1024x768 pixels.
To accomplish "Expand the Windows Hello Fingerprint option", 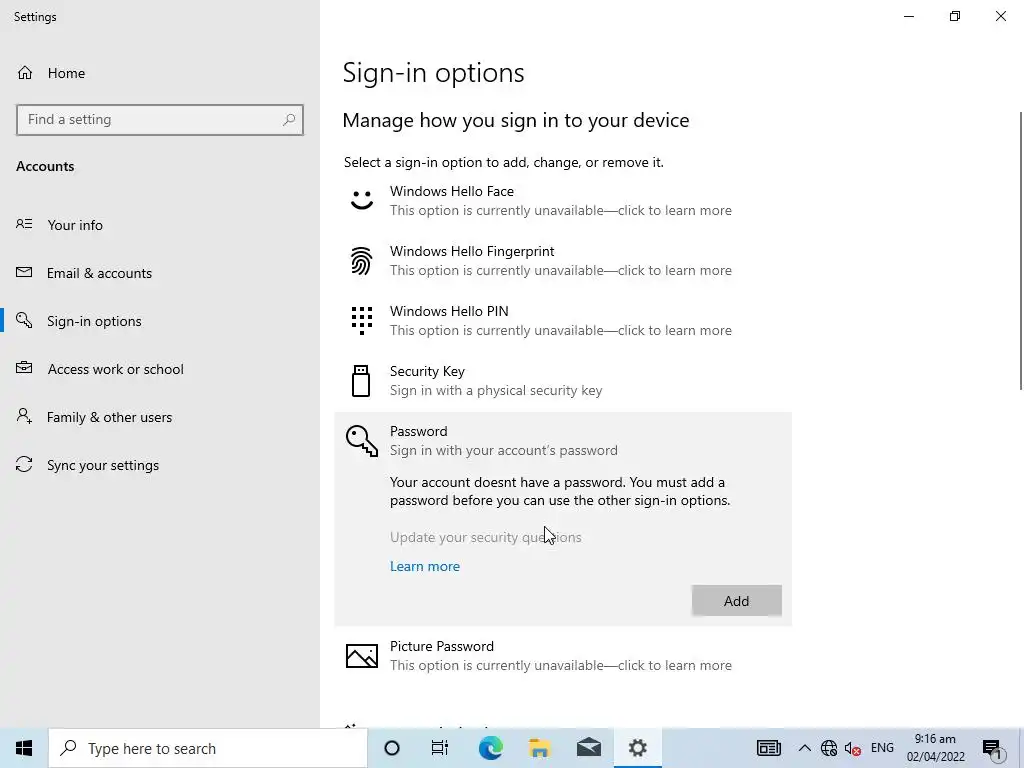I will pyautogui.click(x=563, y=261).
